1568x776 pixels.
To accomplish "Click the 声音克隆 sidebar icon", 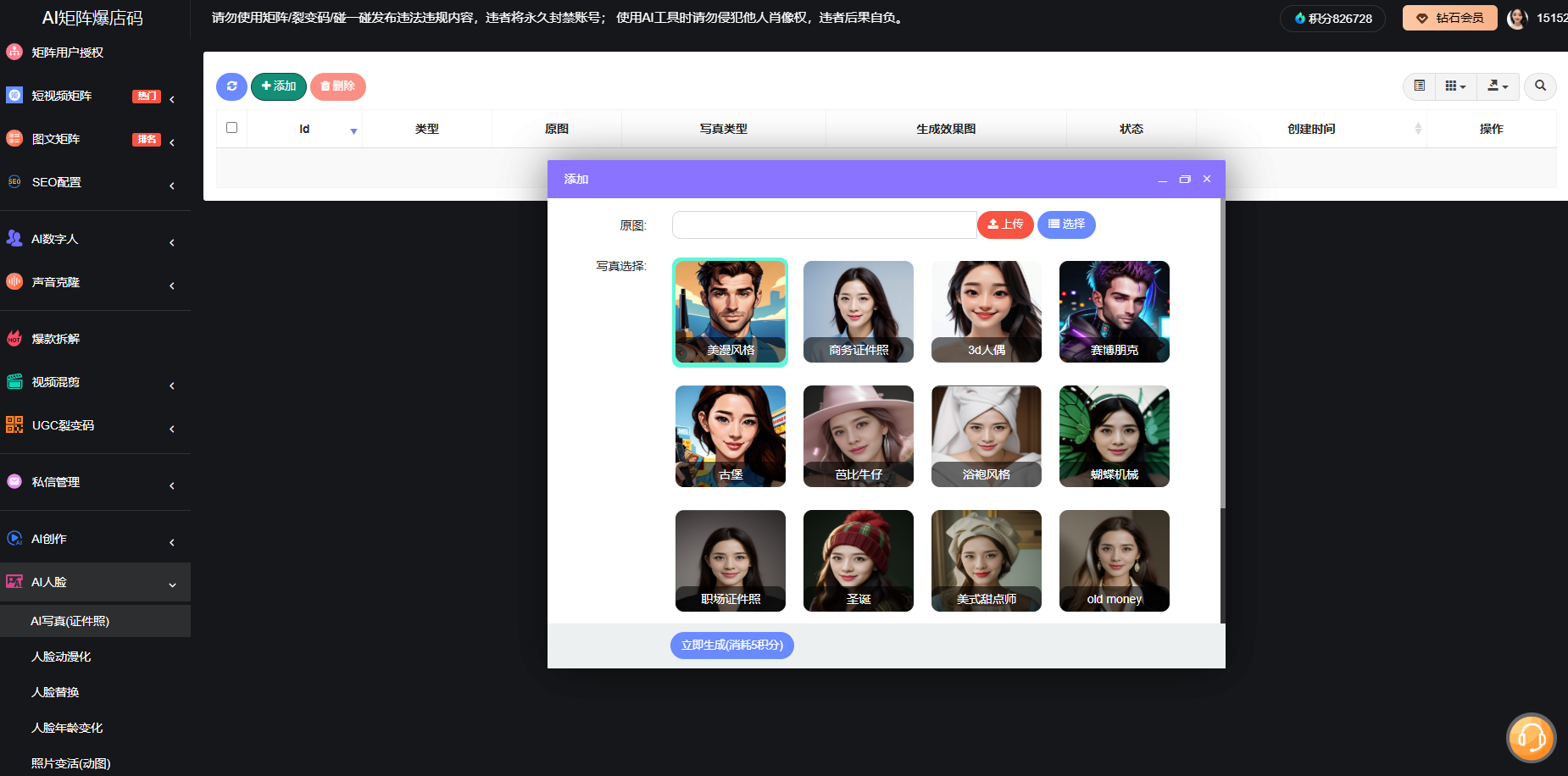I will coord(14,281).
